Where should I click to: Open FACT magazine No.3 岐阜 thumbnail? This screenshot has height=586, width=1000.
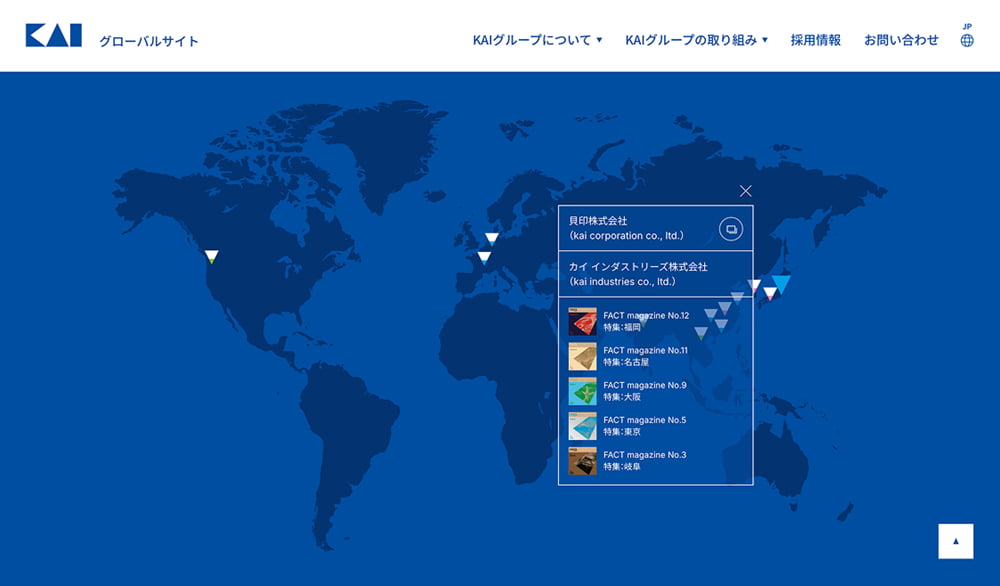pyautogui.click(x=583, y=461)
